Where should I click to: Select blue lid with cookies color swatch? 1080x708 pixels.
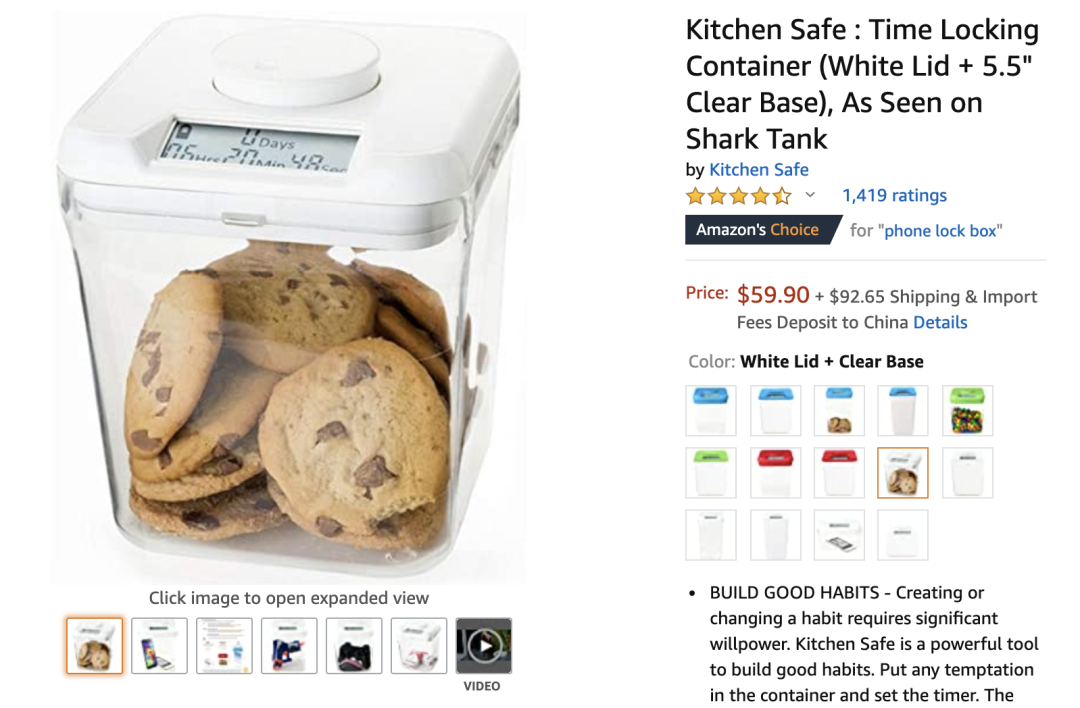pyautogui.click(x=839, y=410)
